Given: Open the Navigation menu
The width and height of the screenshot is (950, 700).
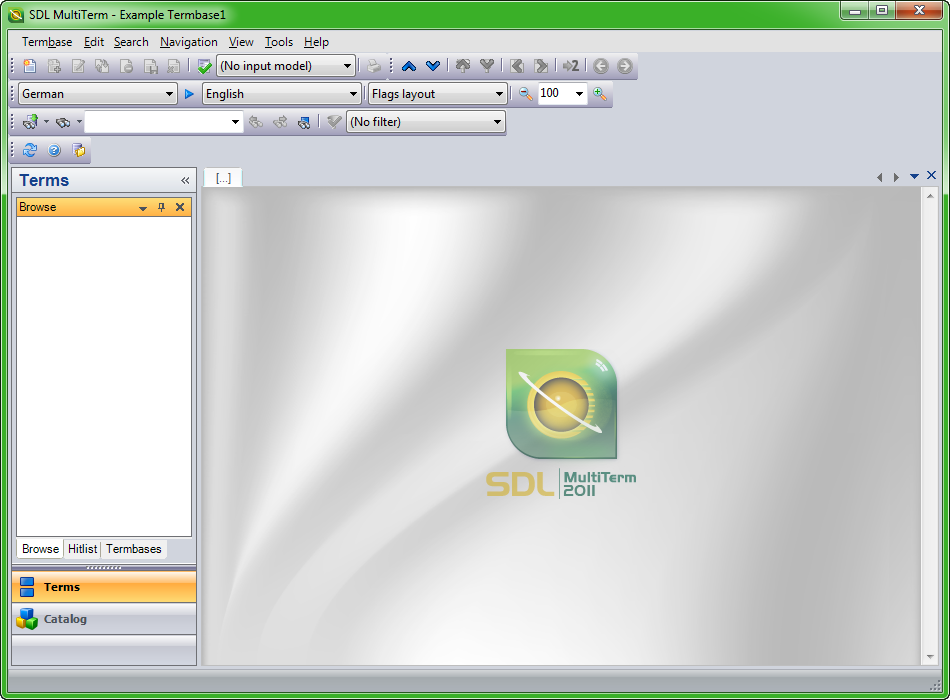Looking at the screenshot, I should pyautogui.click(x=188, y=42).
